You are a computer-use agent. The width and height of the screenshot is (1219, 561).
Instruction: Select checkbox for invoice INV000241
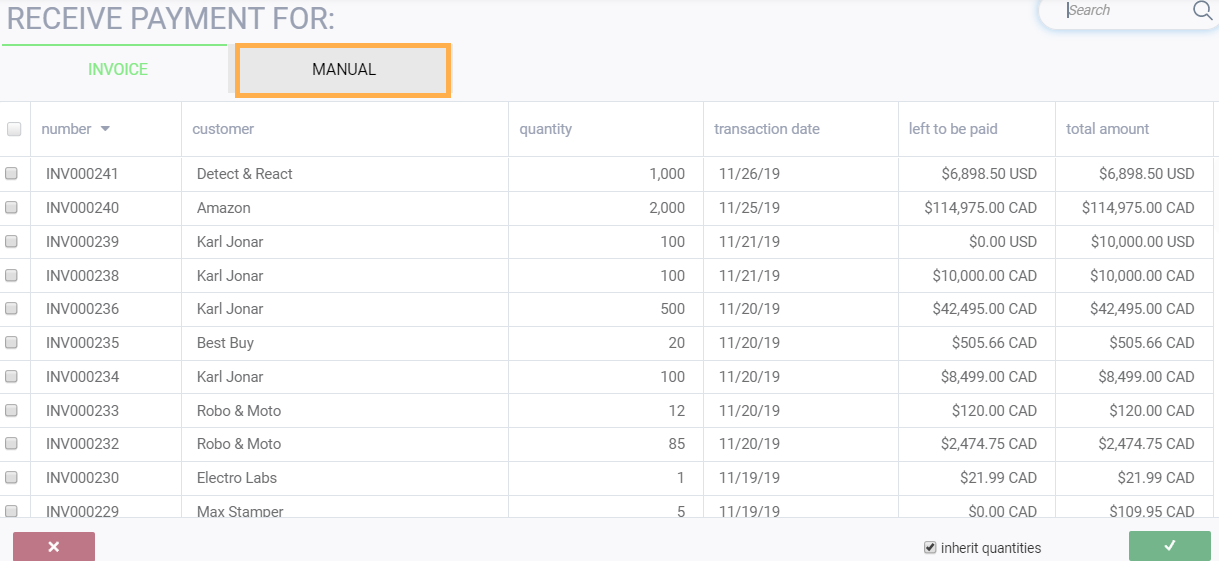[x=12, y=174]
